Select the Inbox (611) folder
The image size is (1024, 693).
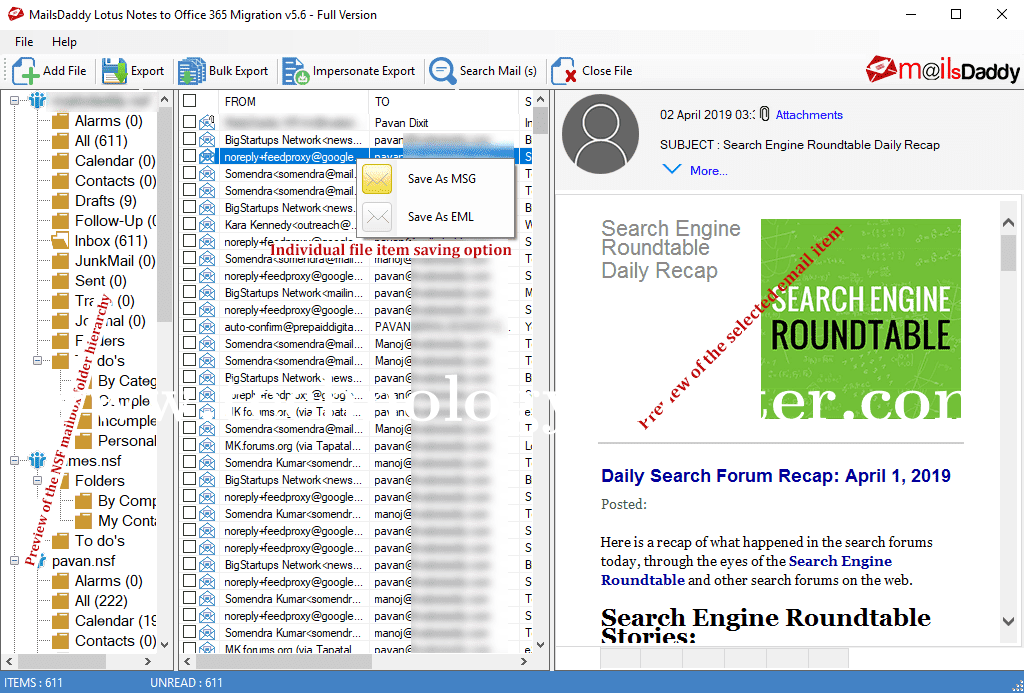pos(111,241)
